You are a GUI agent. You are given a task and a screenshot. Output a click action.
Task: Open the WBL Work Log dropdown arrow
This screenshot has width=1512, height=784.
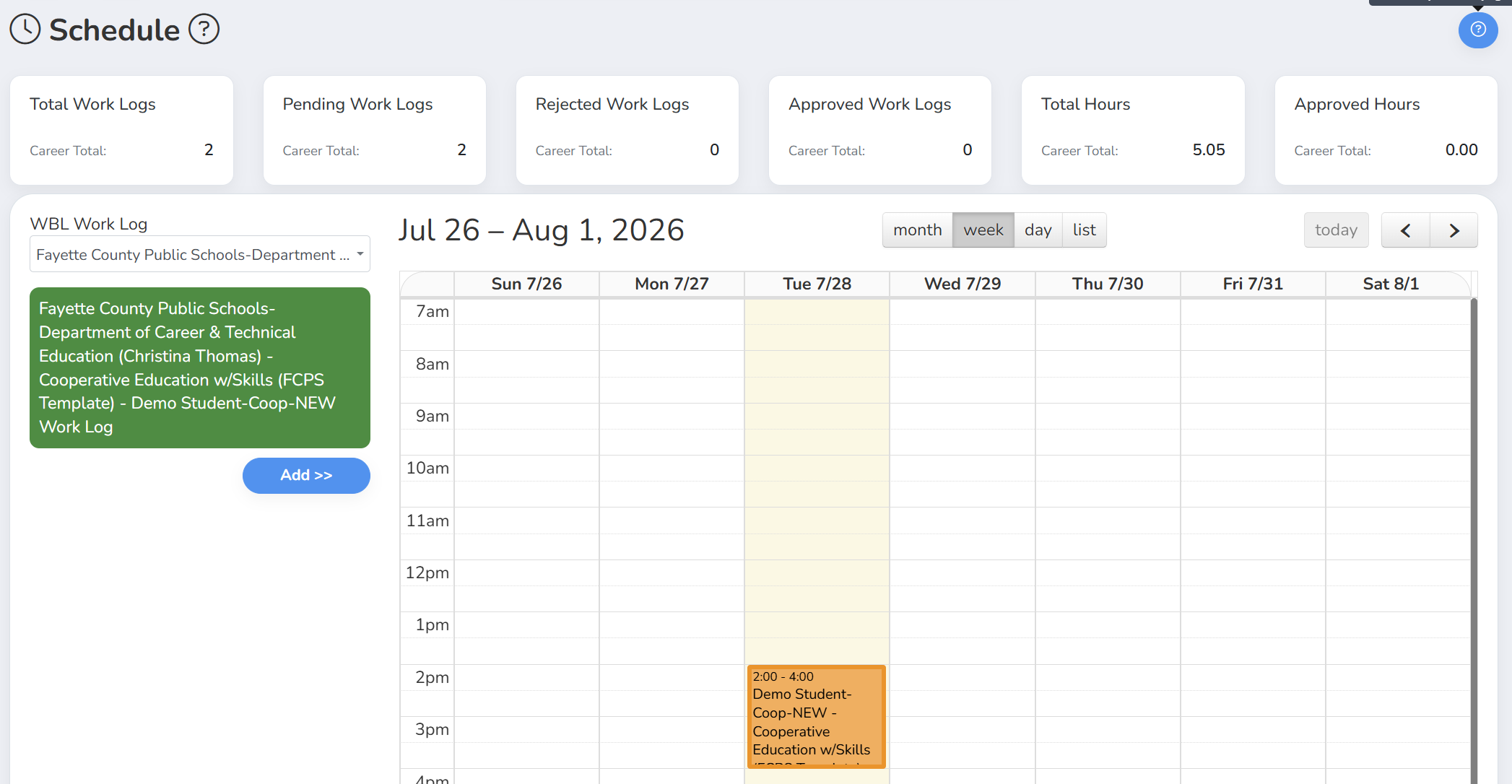360,254
